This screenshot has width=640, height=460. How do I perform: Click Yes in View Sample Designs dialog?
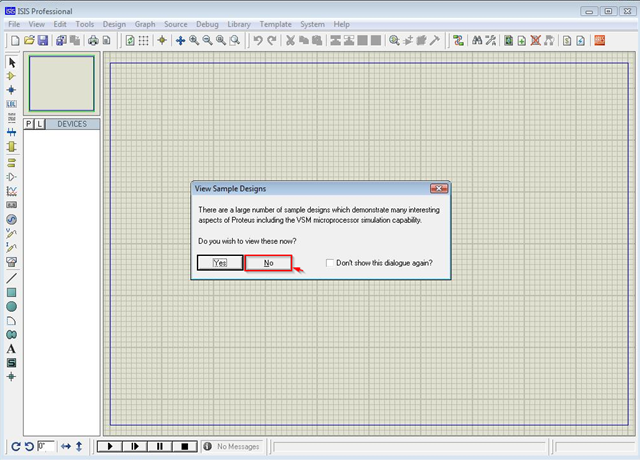pyautogui.click(x=220, y=263)
